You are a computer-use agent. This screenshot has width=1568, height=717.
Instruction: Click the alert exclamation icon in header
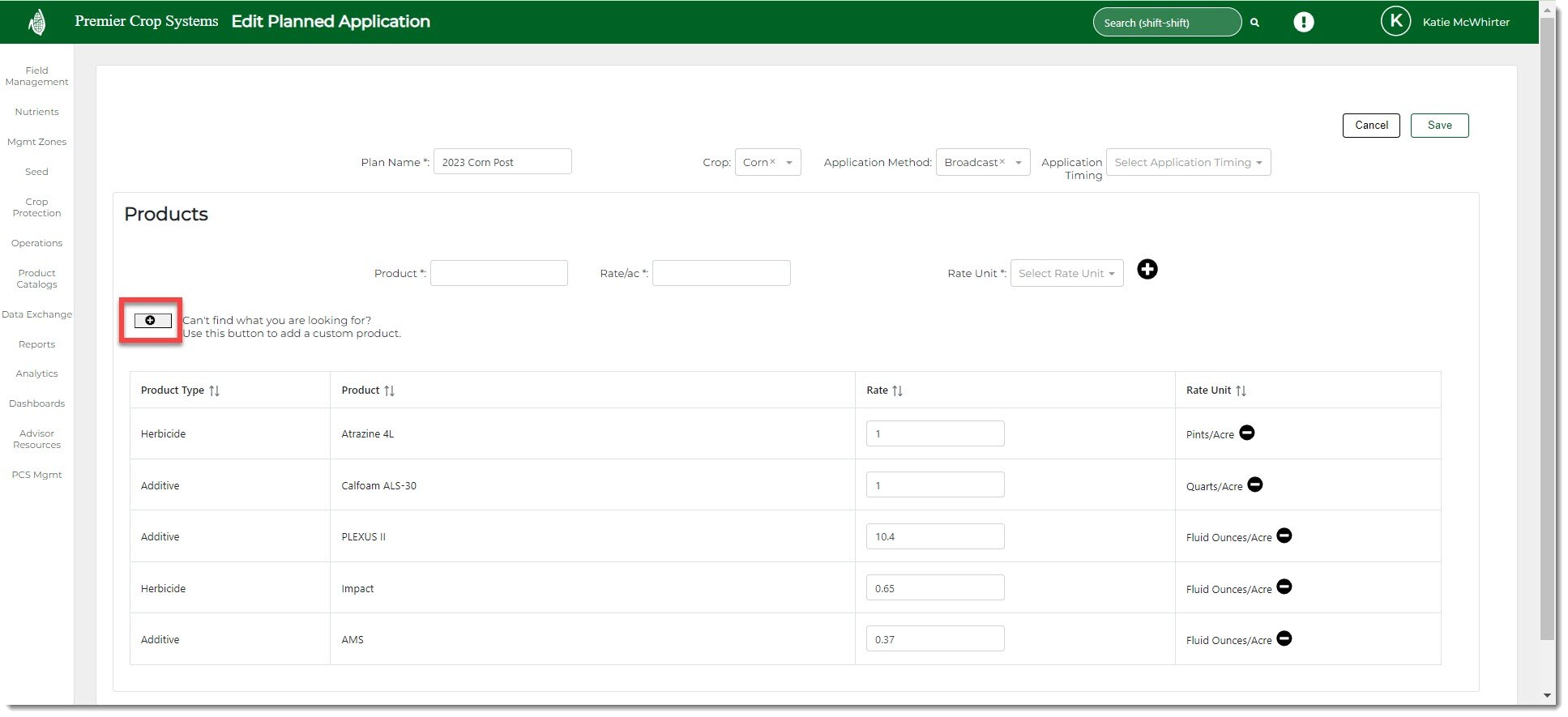tap(1303, 23)
